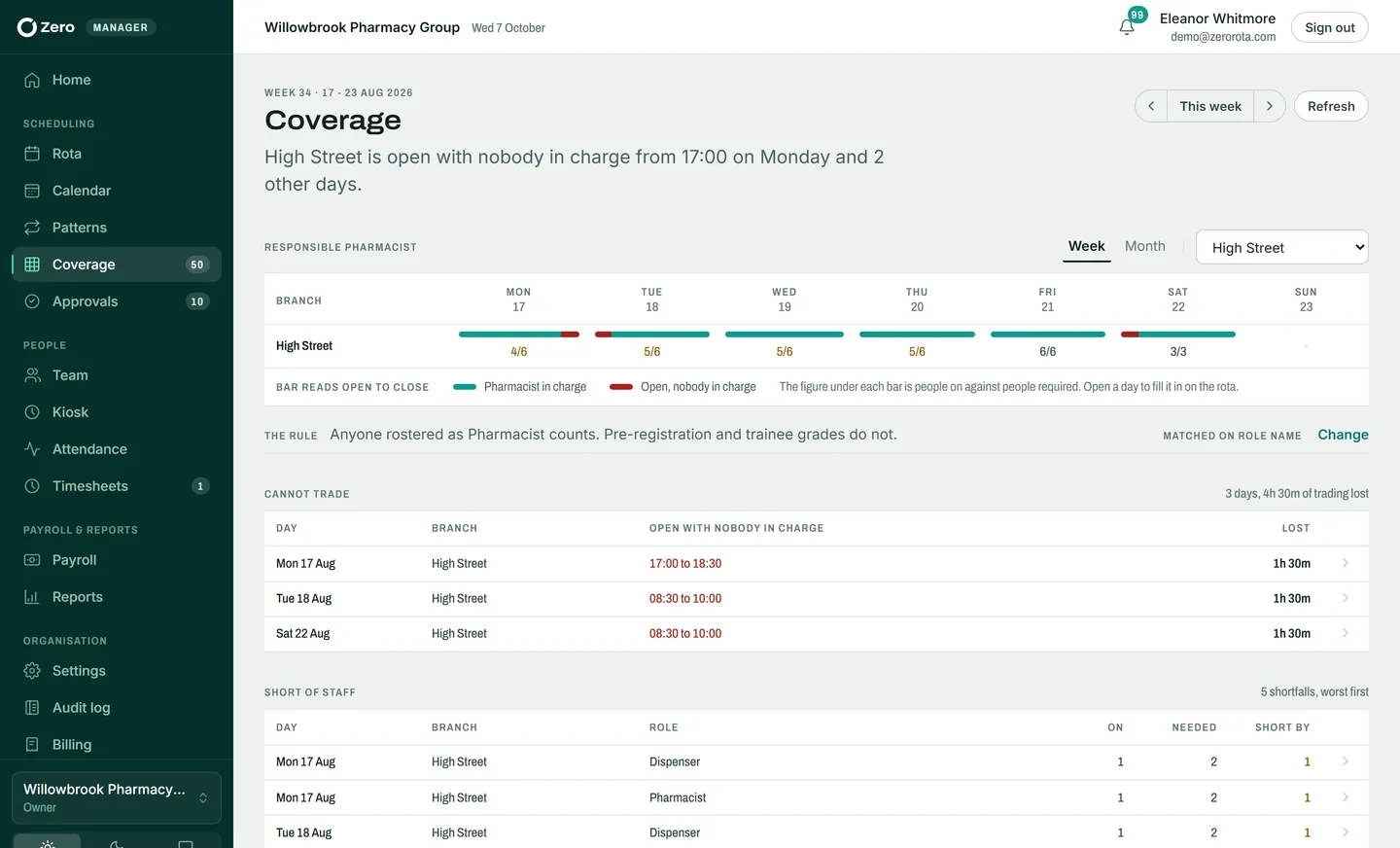Open the Rota page icon
The height and width of the screenshot is (848, 1400).
click(32, 154)
